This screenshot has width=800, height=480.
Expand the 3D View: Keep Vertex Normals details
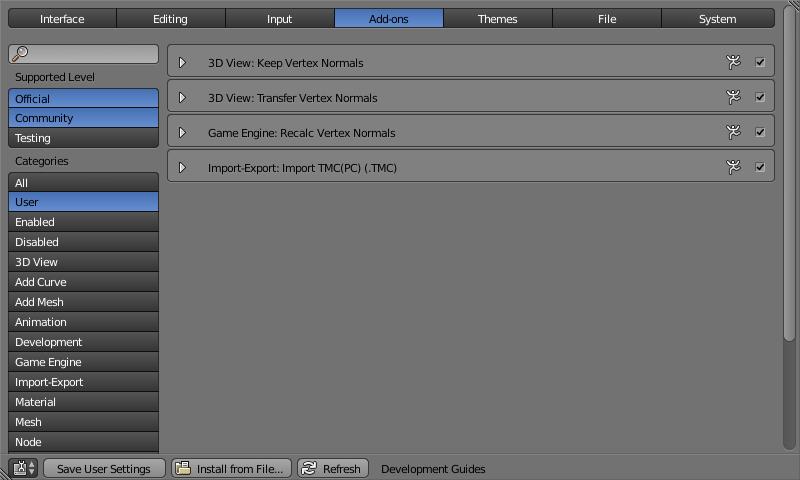click(x=182, y=63)
